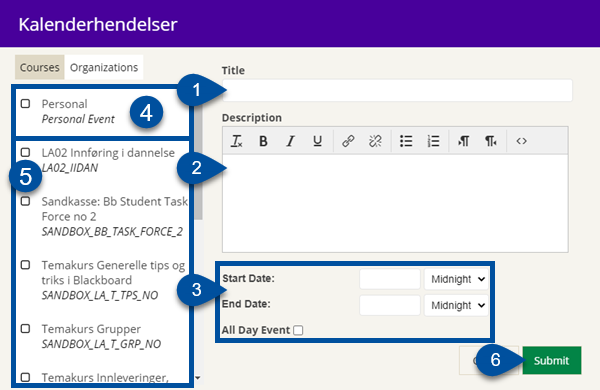Click the clear formatting icon
Image resolution: width=600 pixels, height=390 pixels.
(x=236, y=141)
